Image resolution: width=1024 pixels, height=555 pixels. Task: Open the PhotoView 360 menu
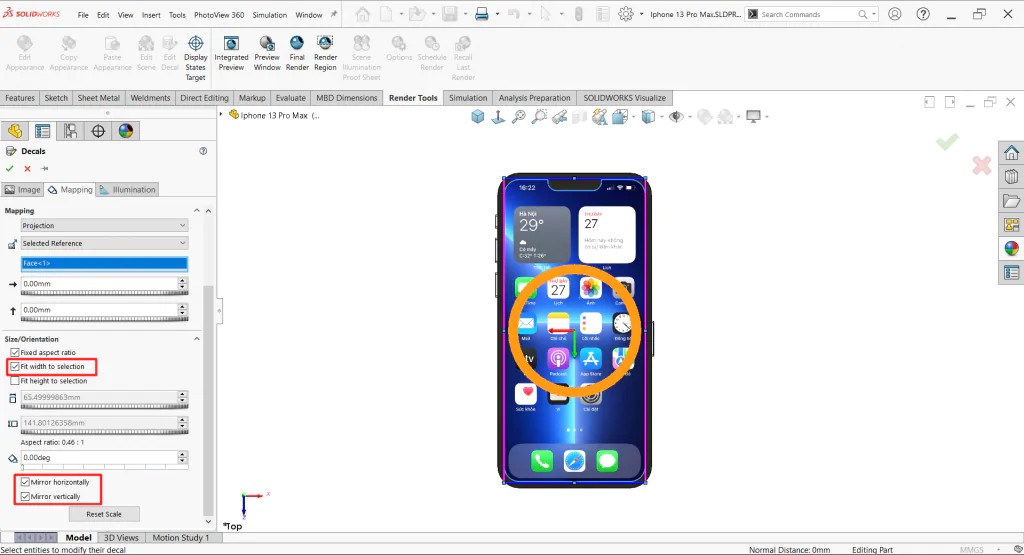pos(219,14)
